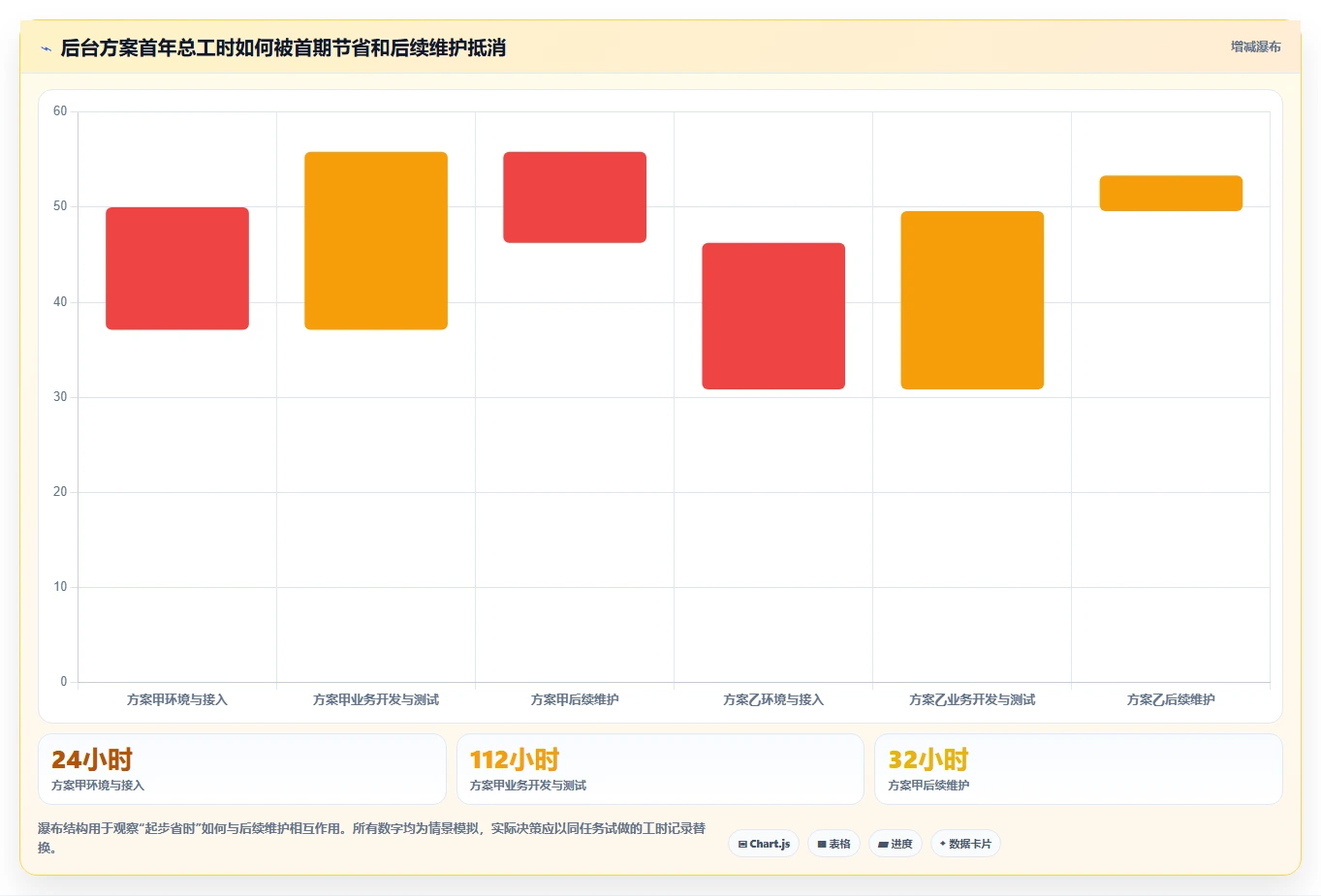Click the x-axis label 方案乙后续维护
Screen dimensions: 1321x896
[1171, 699]
